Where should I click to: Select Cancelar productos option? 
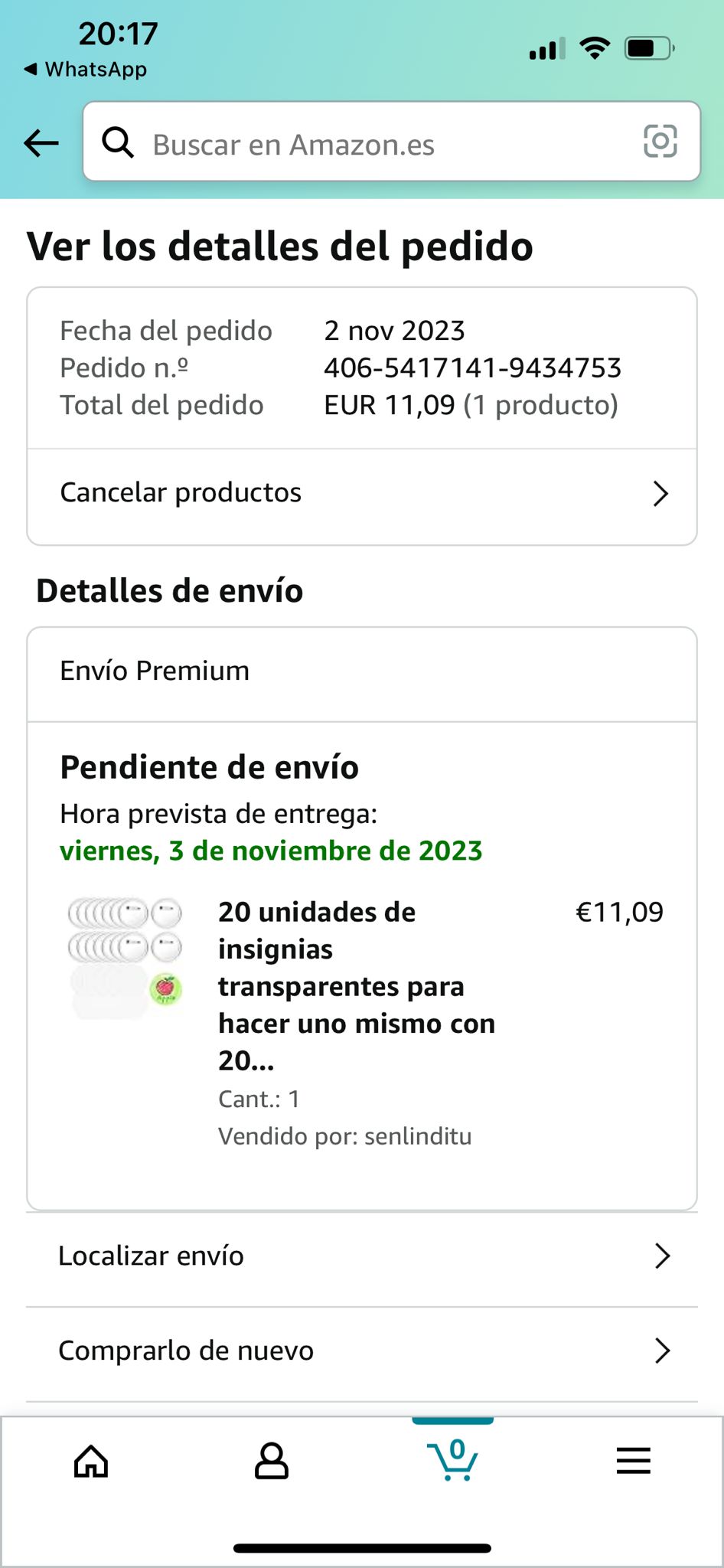181,493
